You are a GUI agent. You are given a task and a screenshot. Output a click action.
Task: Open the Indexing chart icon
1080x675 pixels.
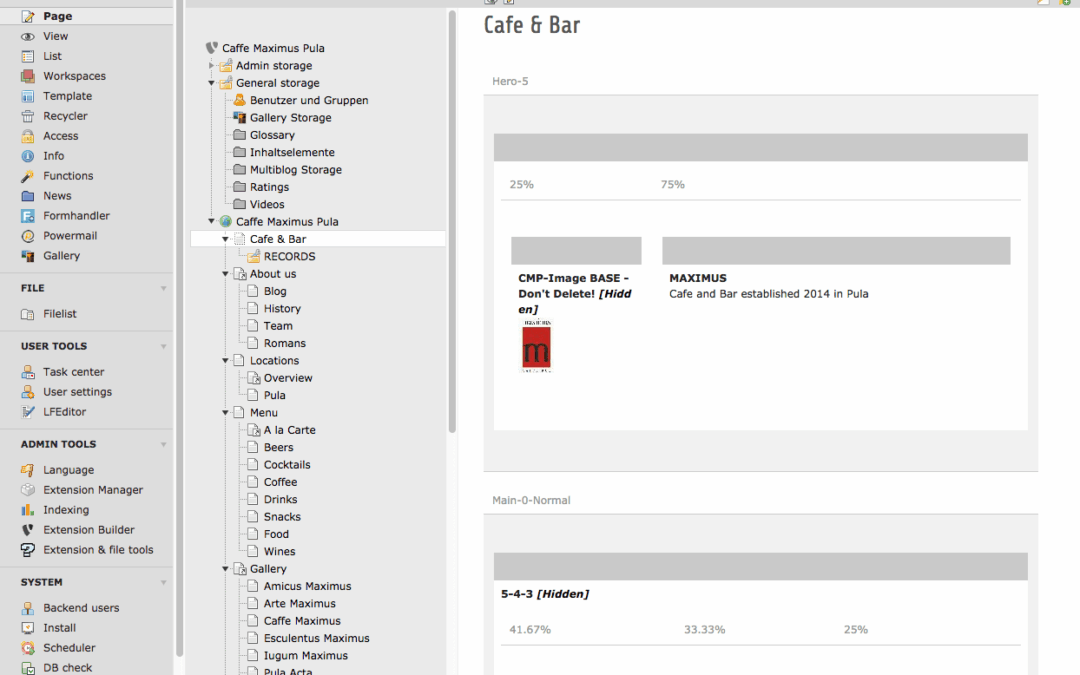pos(28,510)
